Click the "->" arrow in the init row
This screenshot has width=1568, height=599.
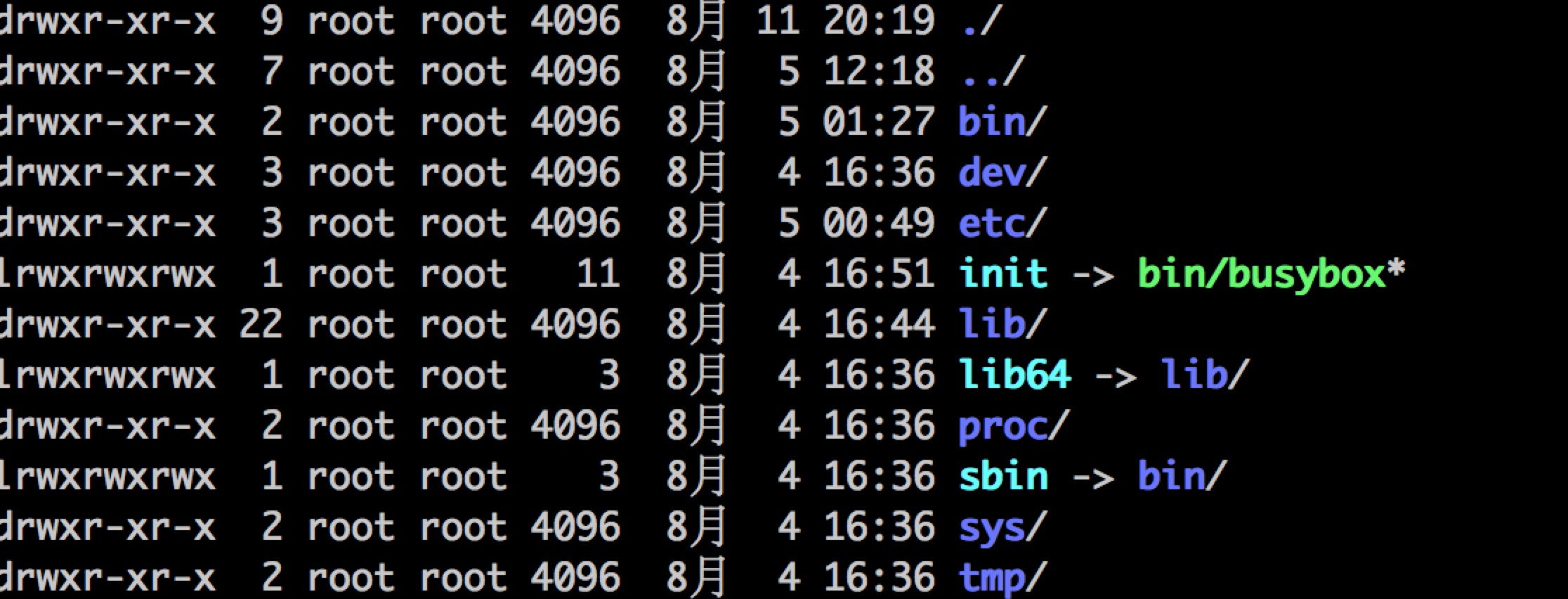[x=1093, y=275]
